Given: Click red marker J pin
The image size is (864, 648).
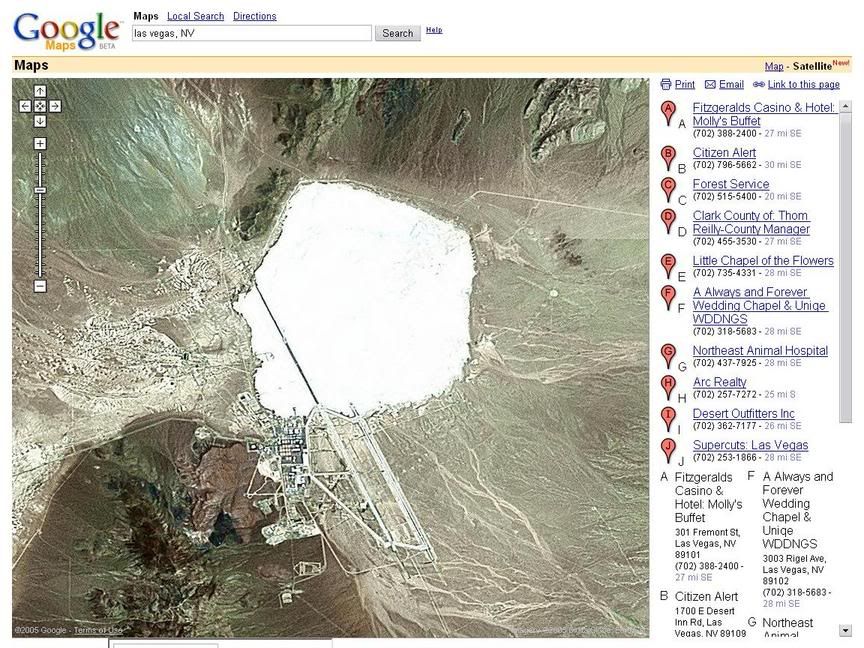Looking at the screenshot, I should tap(668, 450).
